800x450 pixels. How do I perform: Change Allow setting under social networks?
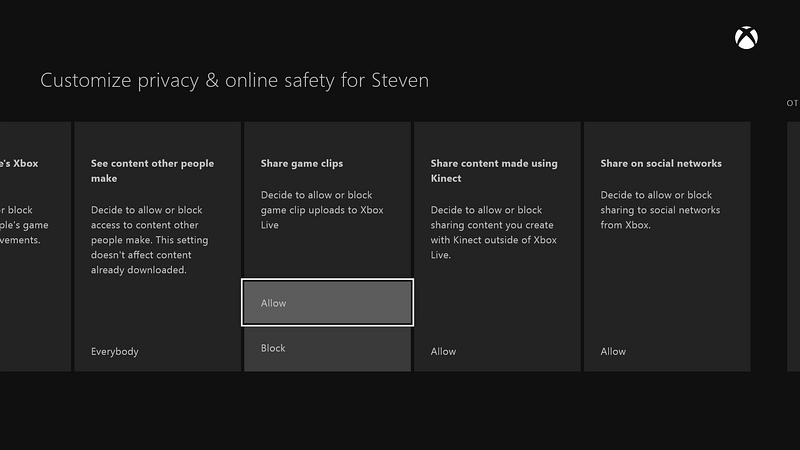613,352
